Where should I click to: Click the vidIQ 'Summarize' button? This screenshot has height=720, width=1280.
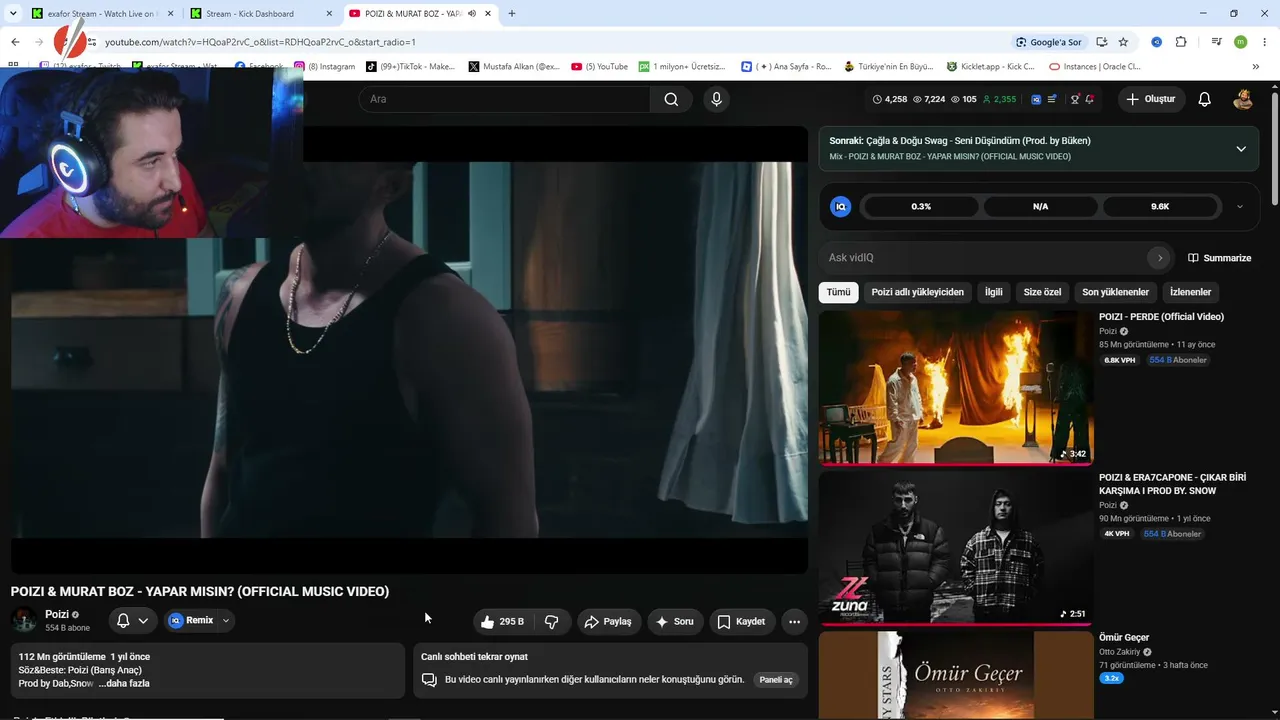coord(1219,258)
